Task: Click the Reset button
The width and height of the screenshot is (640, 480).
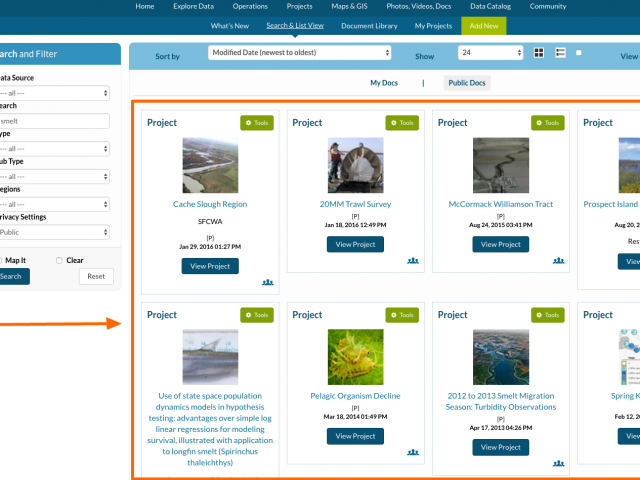Action: pyautogui.click(x=96, y=276)
